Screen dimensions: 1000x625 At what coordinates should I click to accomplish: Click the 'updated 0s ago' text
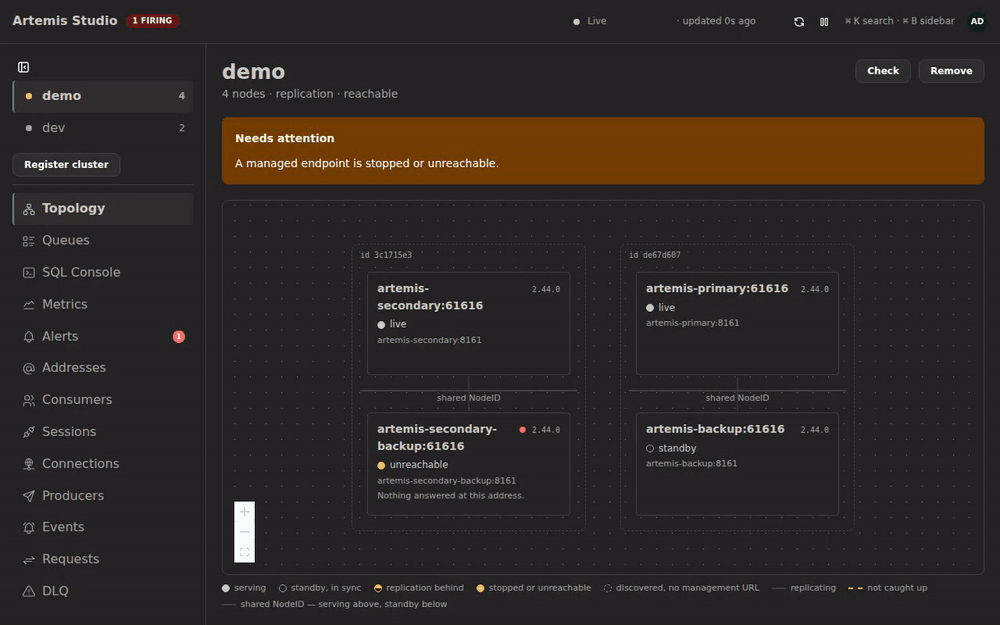click(x=719, y=21)
